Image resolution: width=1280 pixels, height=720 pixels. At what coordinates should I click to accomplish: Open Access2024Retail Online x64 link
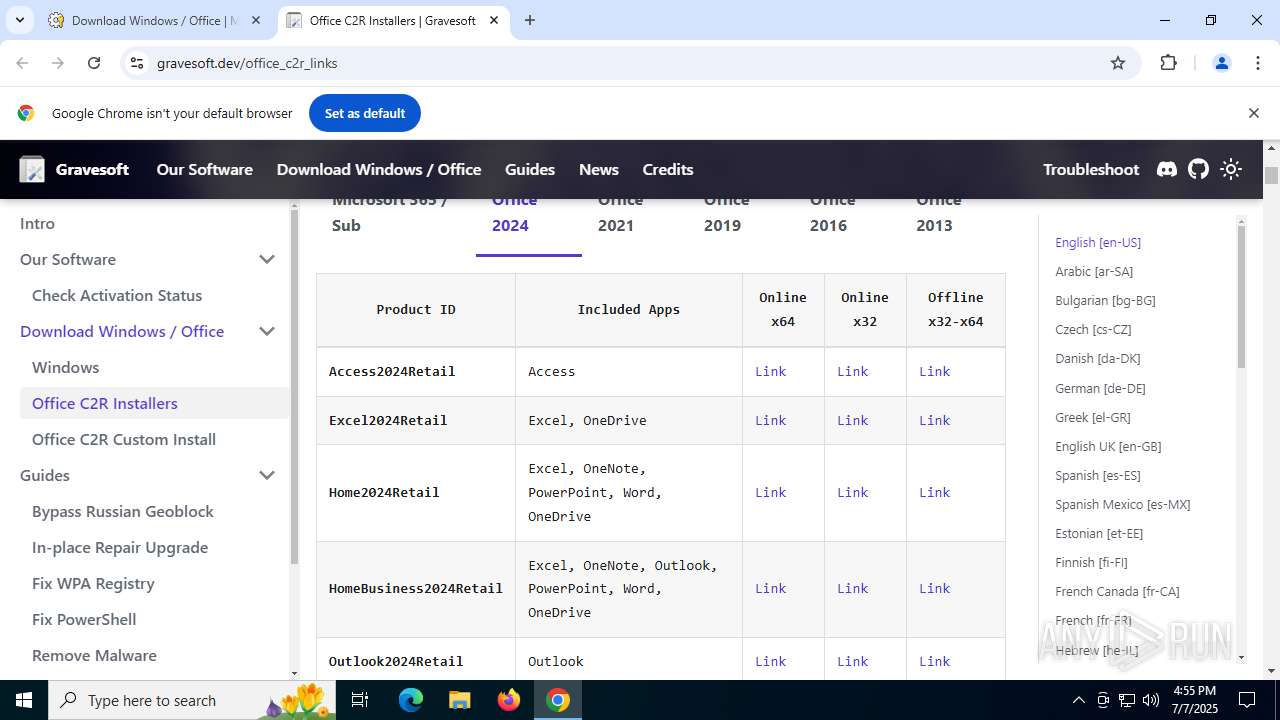tap(770, 371)
